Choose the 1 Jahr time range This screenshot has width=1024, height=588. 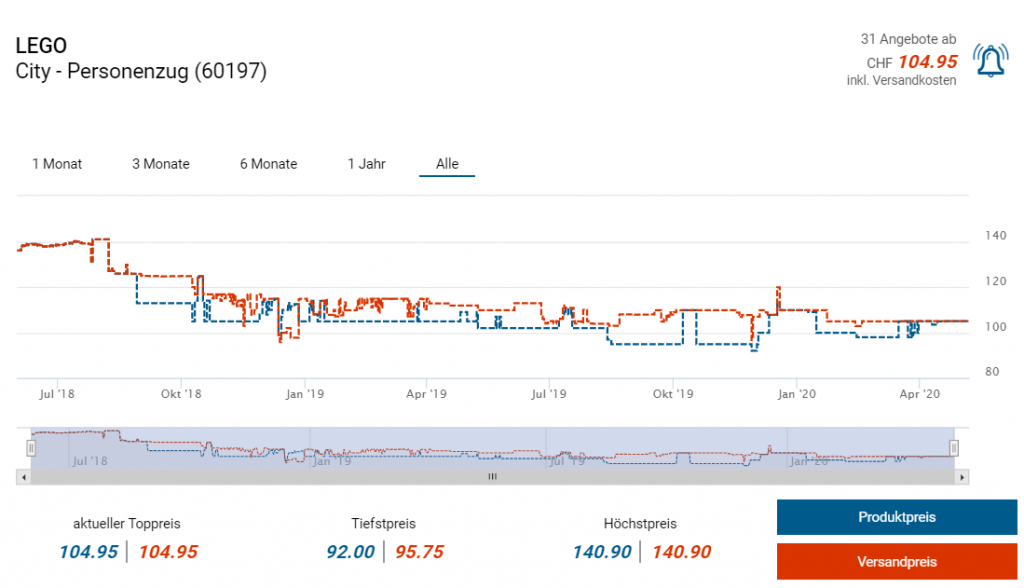(x=367, y=164)
